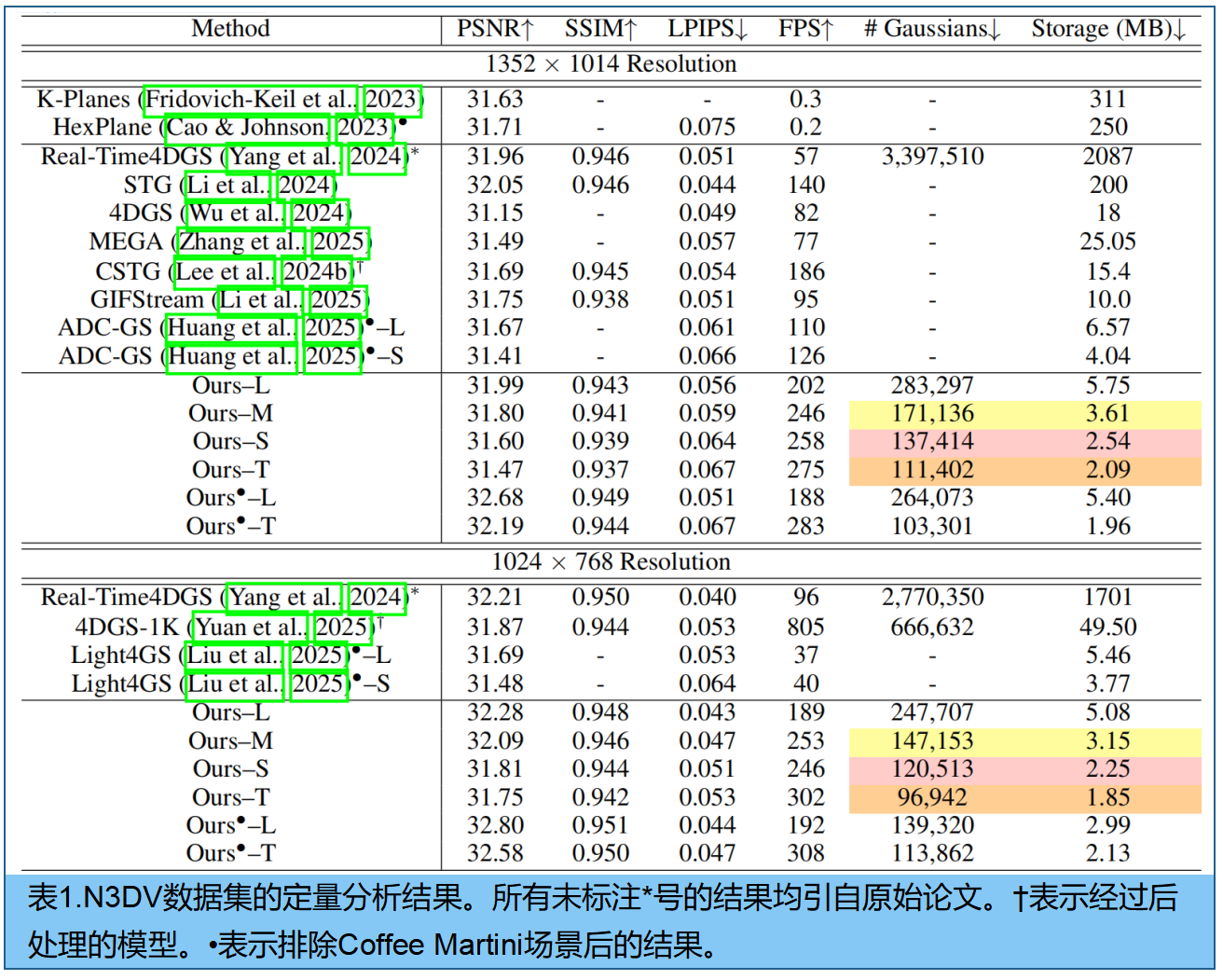Screen dimensions: 1223x980
Task: Open the Lee et al. citation for CSTG
Action: click(225, 272)
